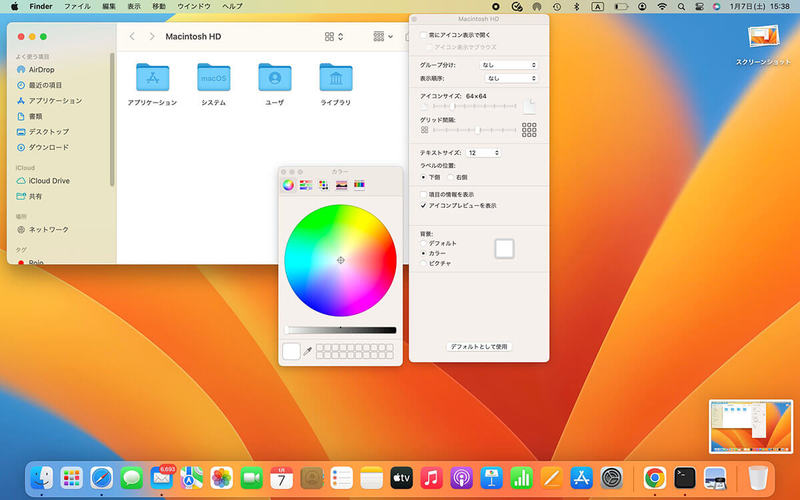Click the brightness slider in color picker
The width and height of the screenshot is (800, 500).
point(341,331)
